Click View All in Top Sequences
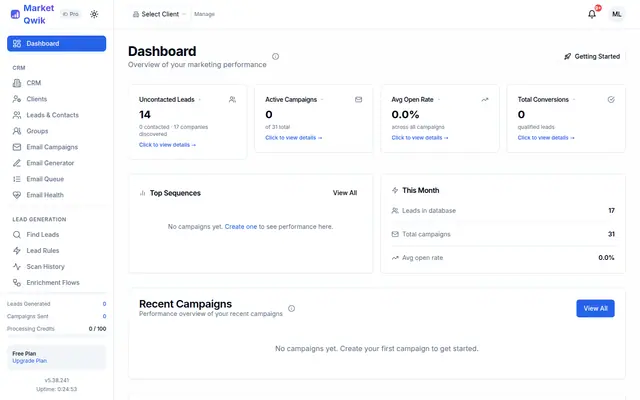This screenshot has width=640, height=400. click(345, 193)
